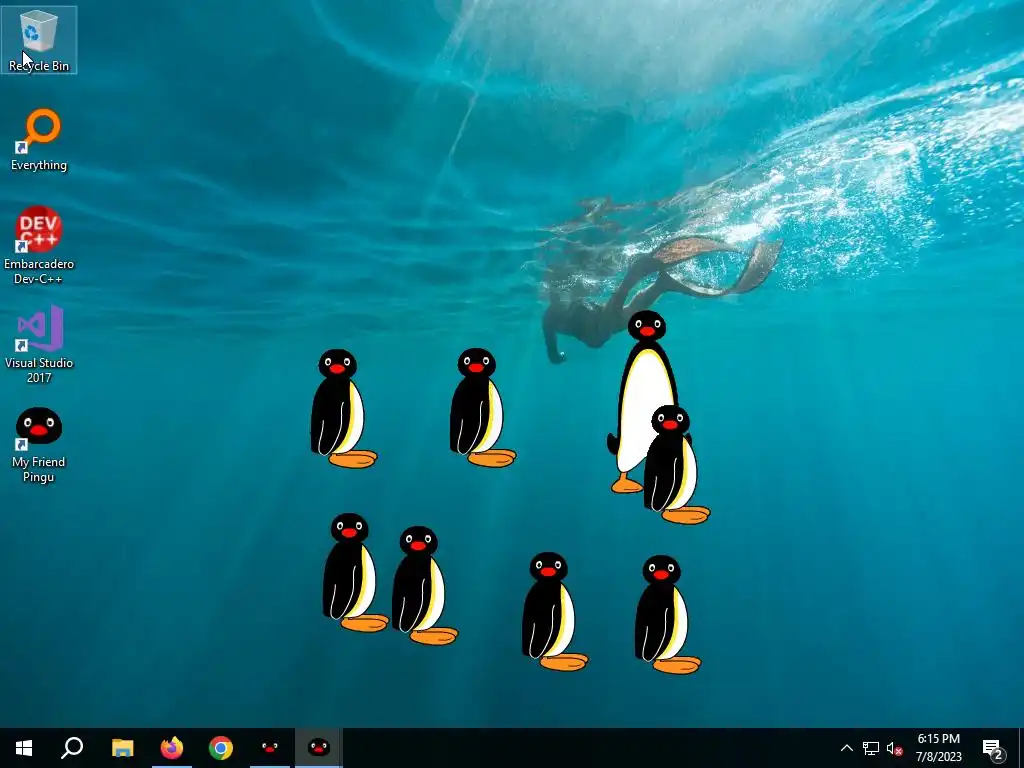Open the clock showing 6:15 PM

[x=938, y=748]
